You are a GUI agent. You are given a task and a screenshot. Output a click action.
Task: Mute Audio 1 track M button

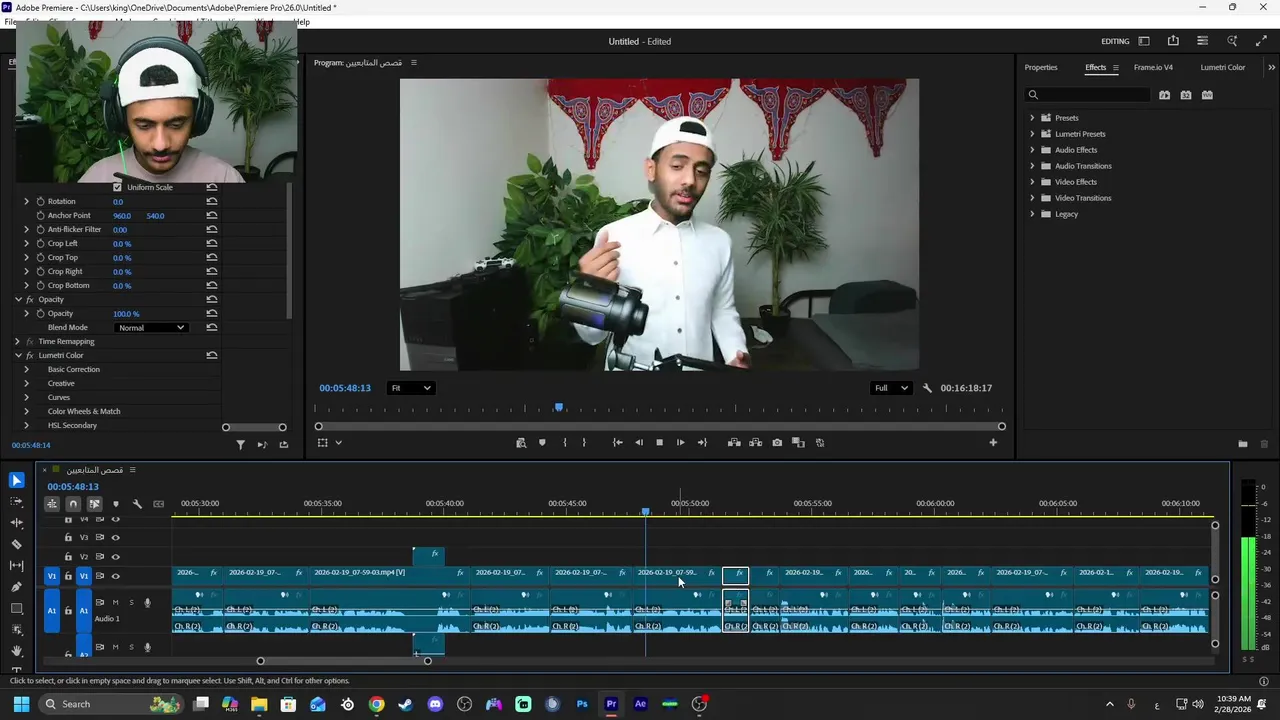tap(115, 603)
